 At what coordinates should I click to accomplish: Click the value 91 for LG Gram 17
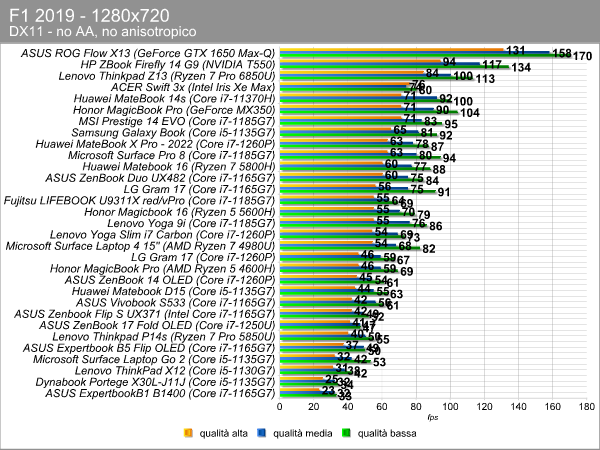443,192
